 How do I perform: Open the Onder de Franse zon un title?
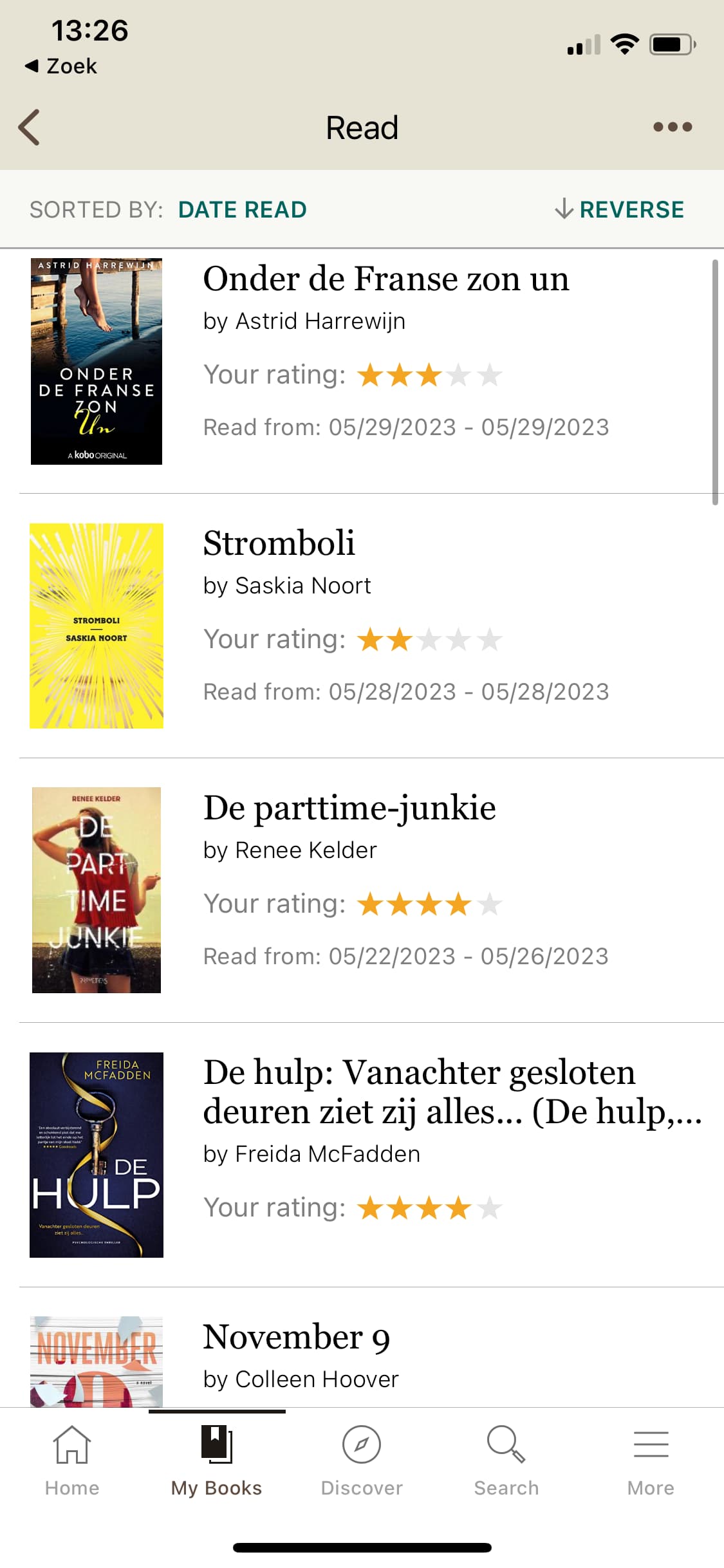tap(386, 279)
